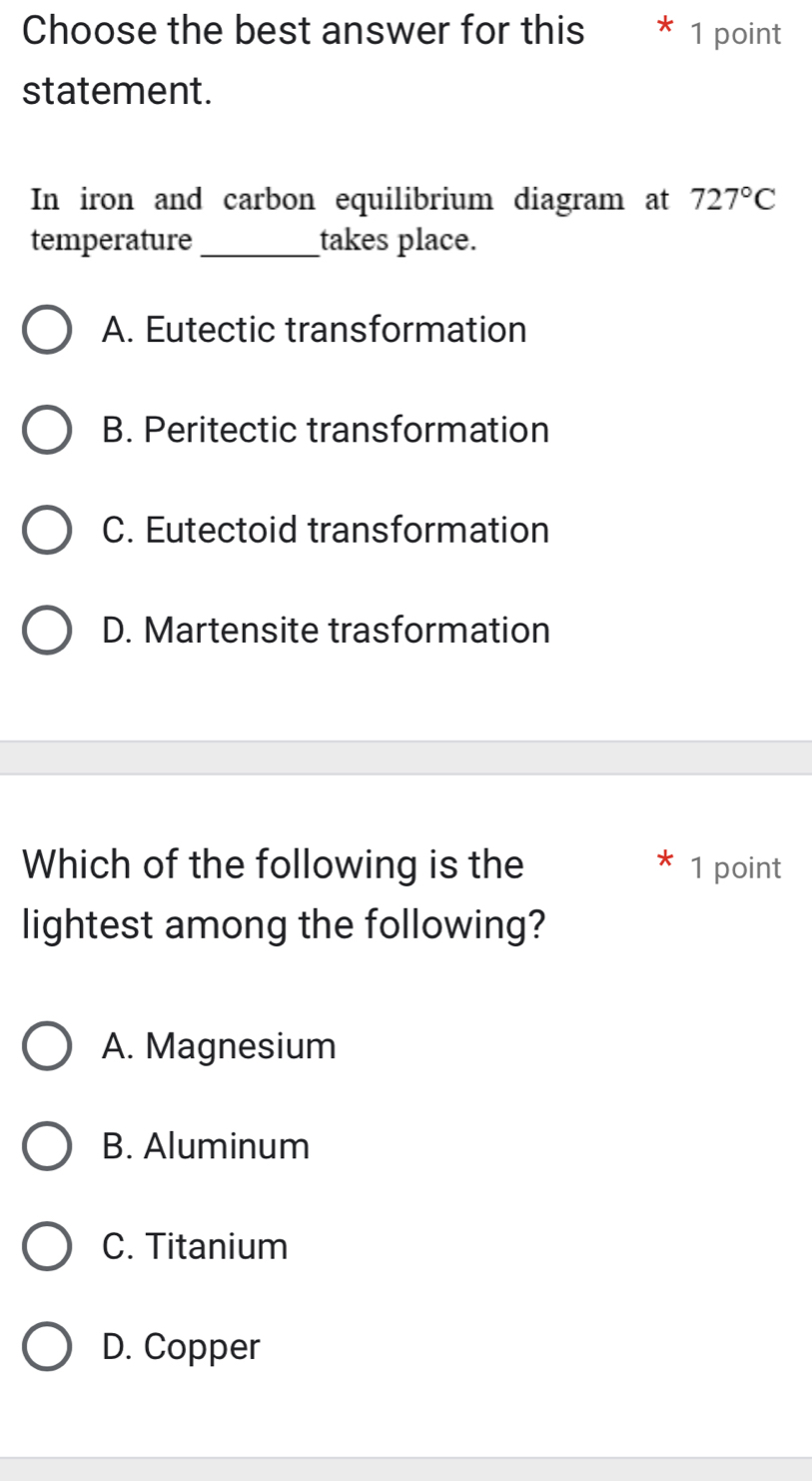Viewport: 812px width, 1481px height.
Task: Click the 'Choose the best answer' question title
Action: [x=303, y=61]
